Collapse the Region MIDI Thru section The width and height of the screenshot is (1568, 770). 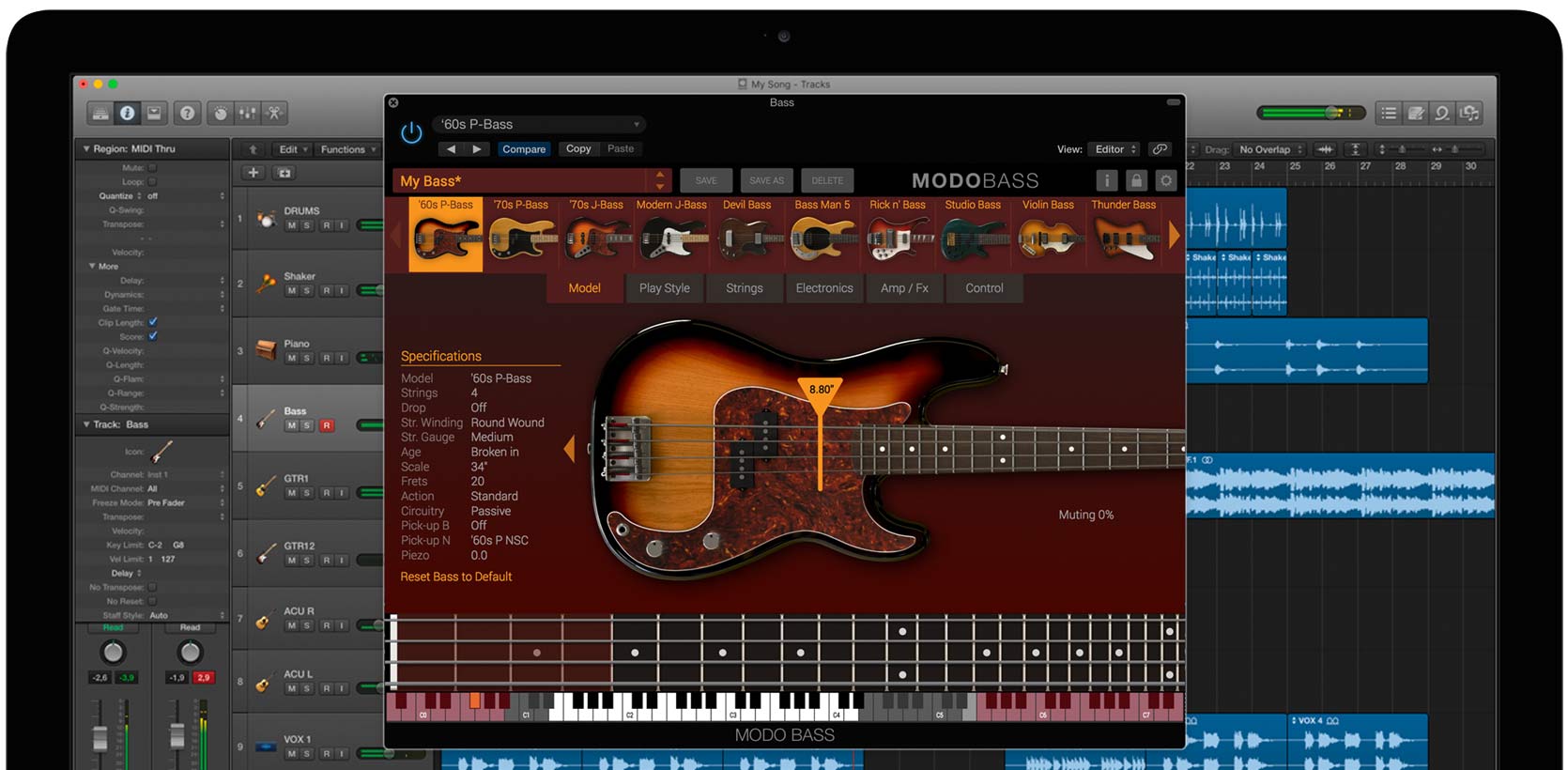86,148
